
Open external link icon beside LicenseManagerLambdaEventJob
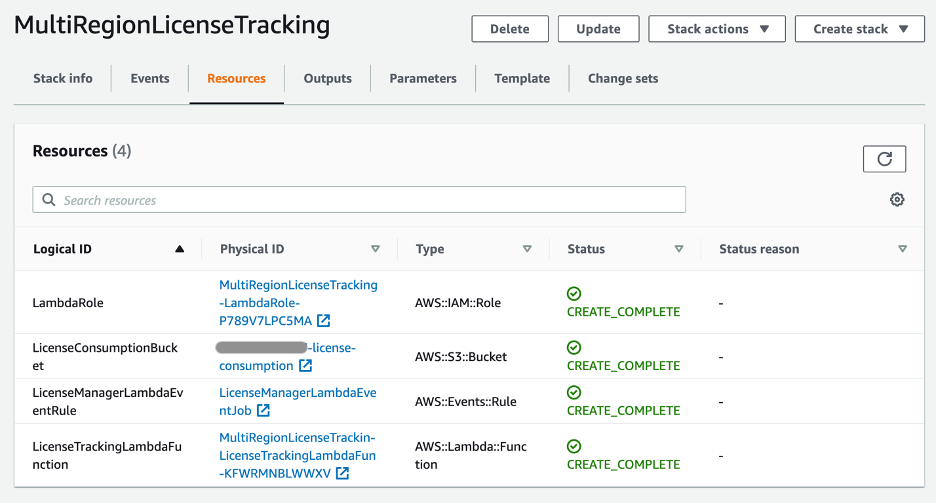[263, 410]
